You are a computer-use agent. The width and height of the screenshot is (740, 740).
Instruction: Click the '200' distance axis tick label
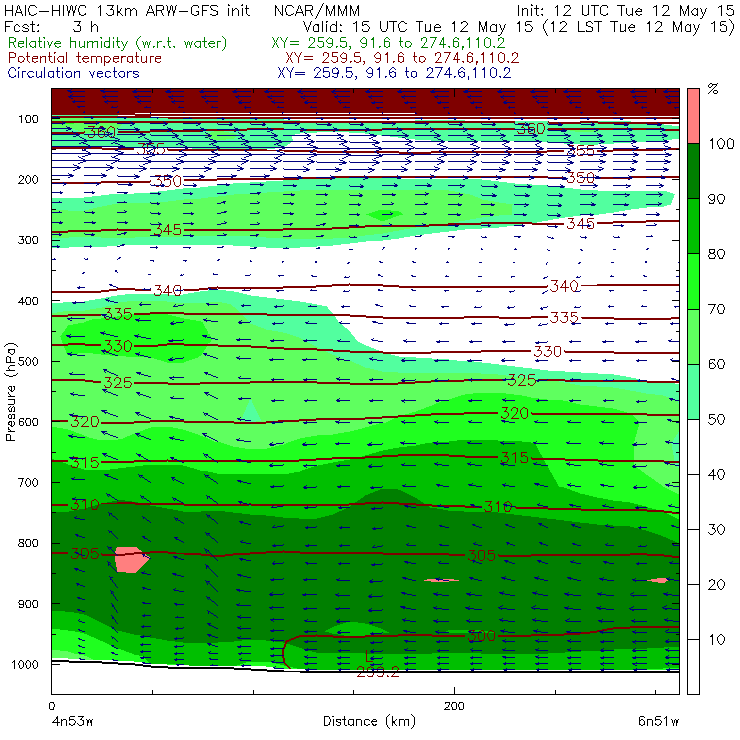tap(454, 706)
